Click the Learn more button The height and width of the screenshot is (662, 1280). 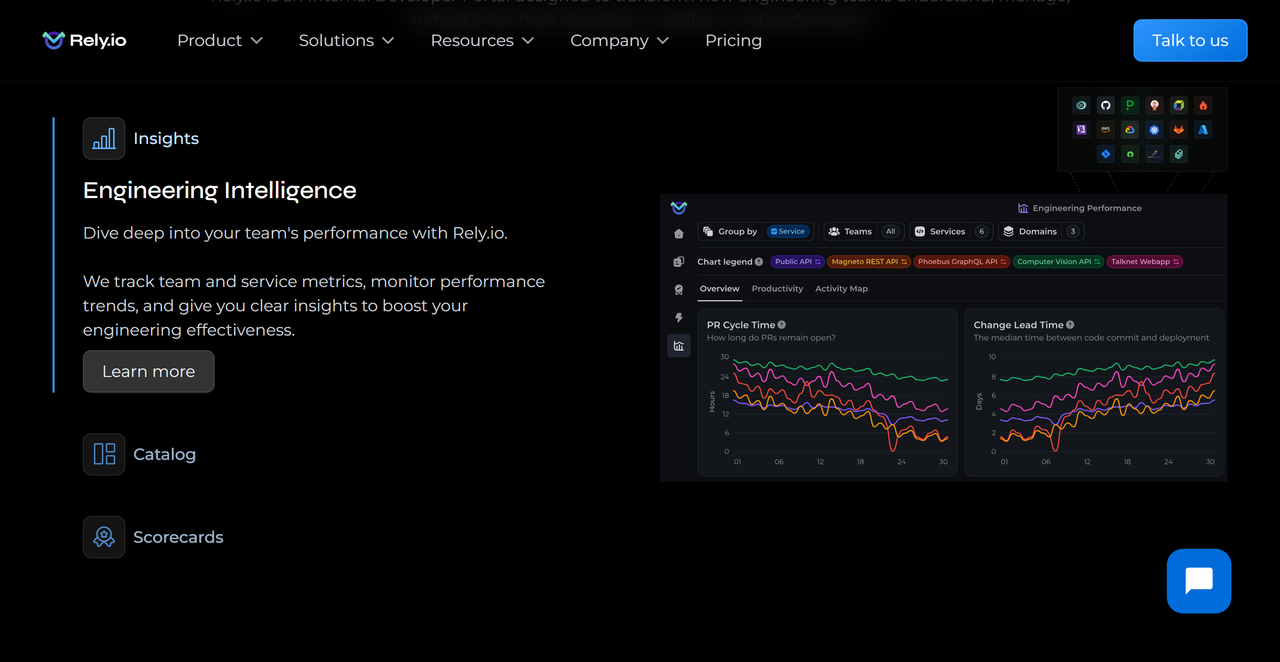coord(148,371)
